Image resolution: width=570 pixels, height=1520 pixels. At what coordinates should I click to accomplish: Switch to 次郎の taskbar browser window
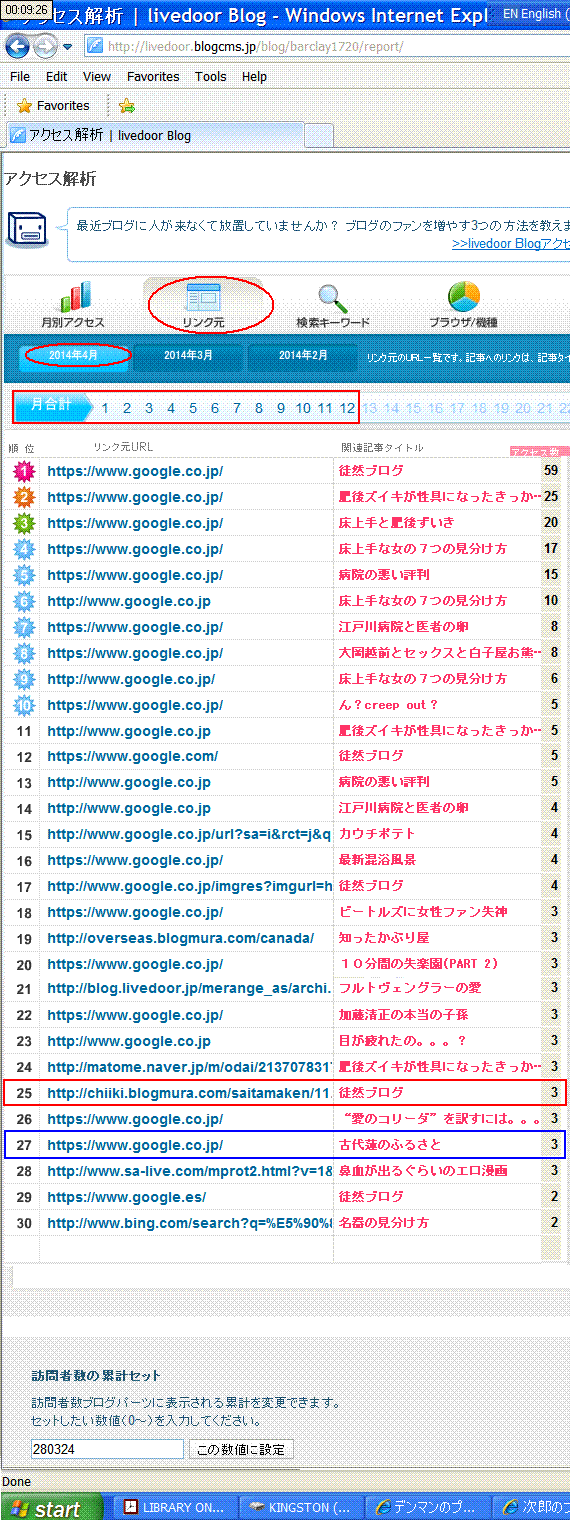(x=533, y=1508)
